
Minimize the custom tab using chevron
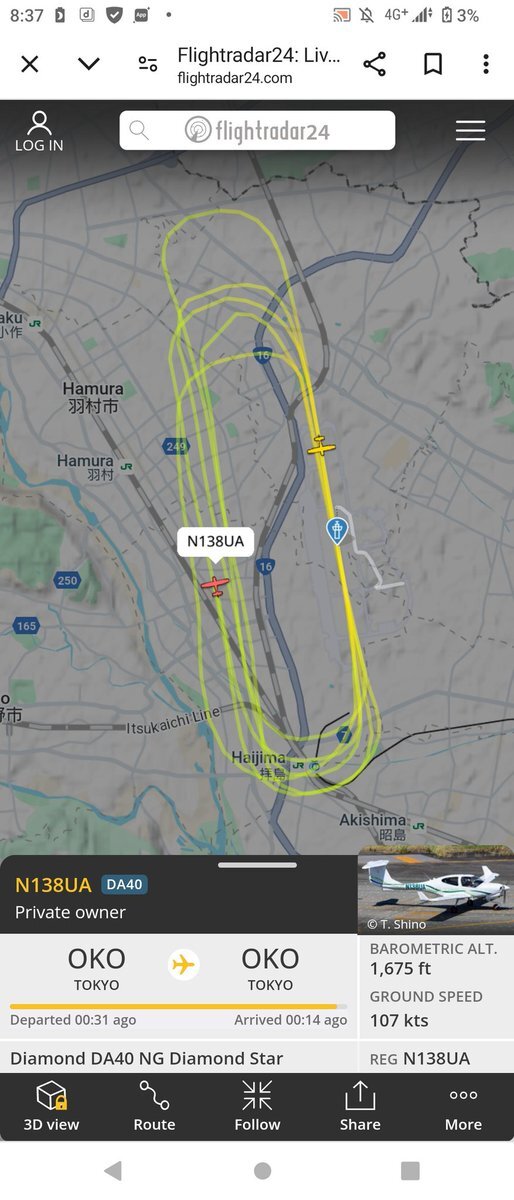[89, 64]
